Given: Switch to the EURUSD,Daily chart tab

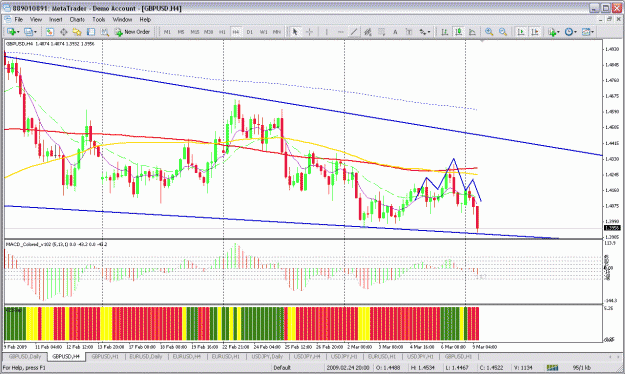Looking at the screenshot, I should 145,356.
